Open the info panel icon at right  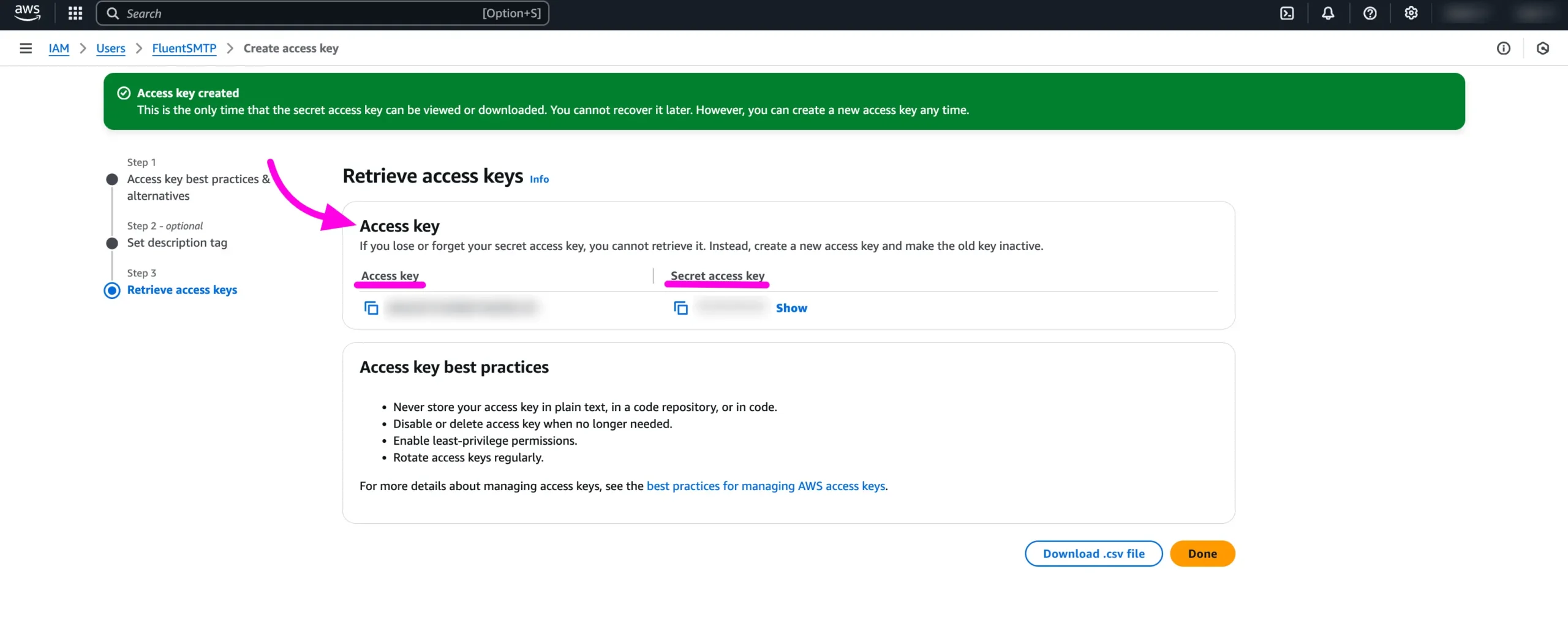click(x=1504, y=48)
